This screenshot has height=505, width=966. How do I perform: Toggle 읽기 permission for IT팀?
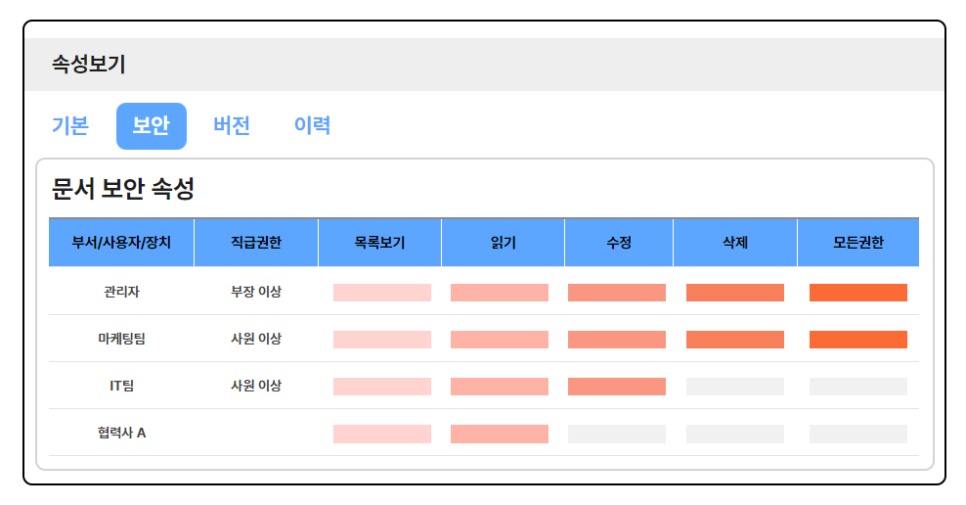[500, 387]
